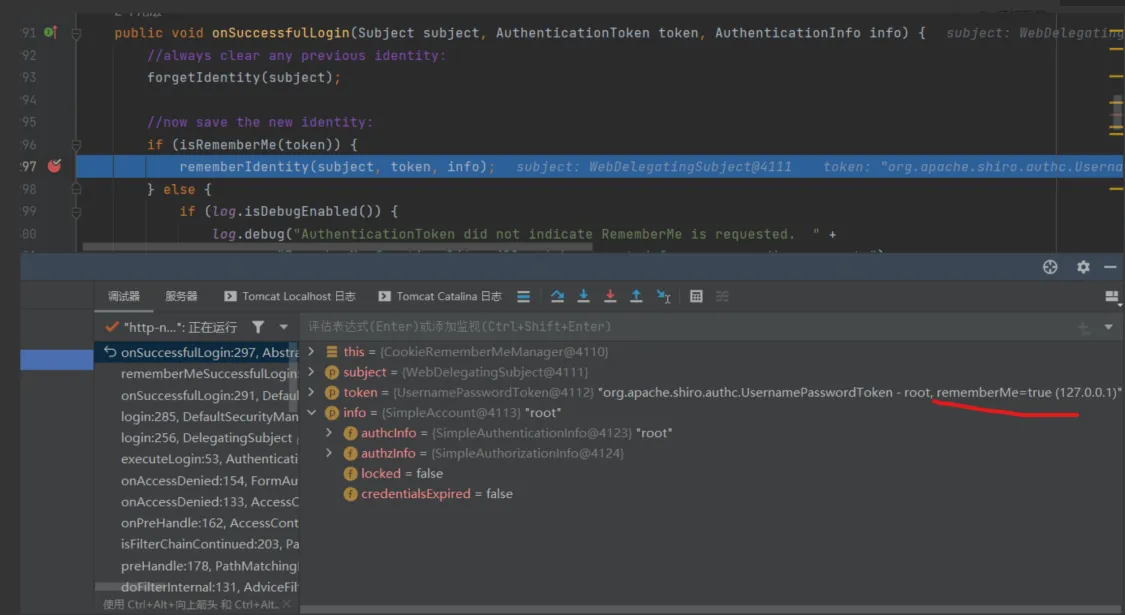Click the object icon beside 'this'
The width and height of the screenshot is (1125, 615).
click(331, 352)
